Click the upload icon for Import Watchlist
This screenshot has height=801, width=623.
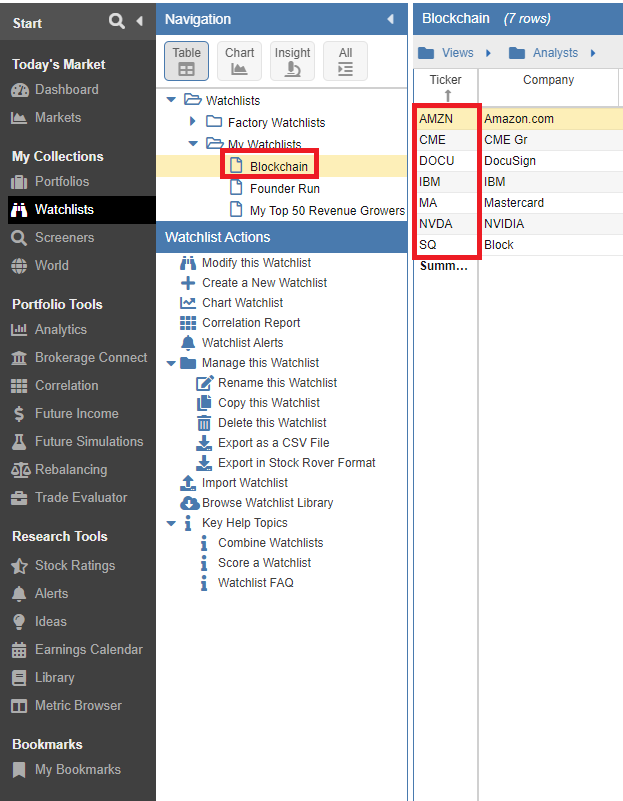click(188, 483)
